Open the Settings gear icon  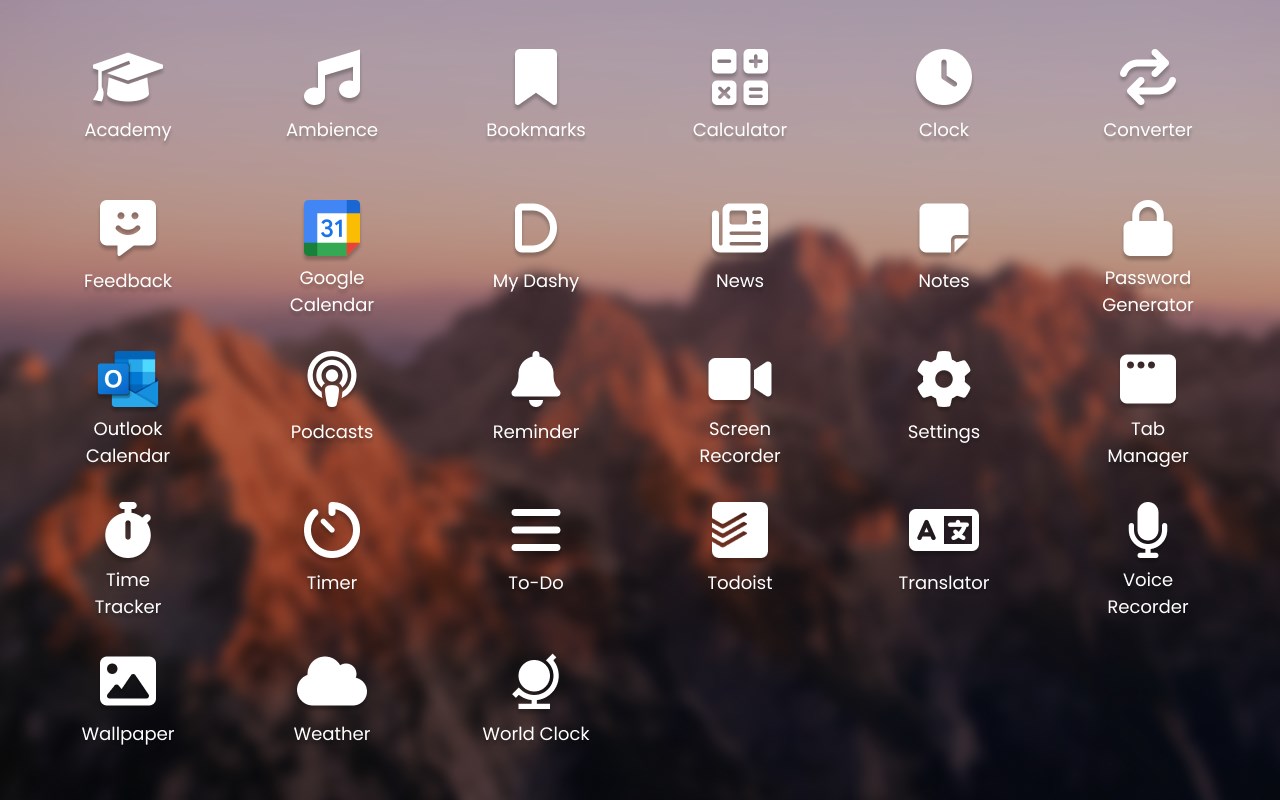pos(944,379)
